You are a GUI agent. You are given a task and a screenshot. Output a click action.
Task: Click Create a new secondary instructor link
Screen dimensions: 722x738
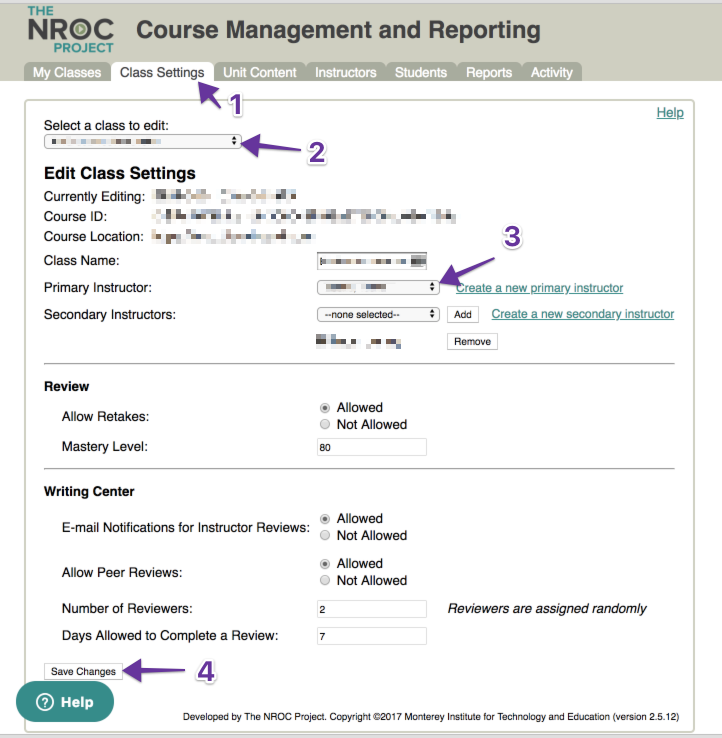click(583, 314)
